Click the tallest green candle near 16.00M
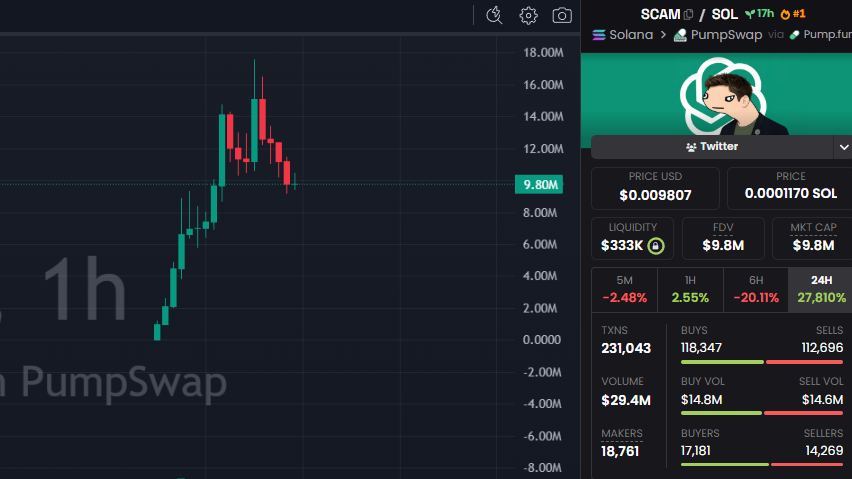Viewport: 852px width, 479px height. (254, 130)
